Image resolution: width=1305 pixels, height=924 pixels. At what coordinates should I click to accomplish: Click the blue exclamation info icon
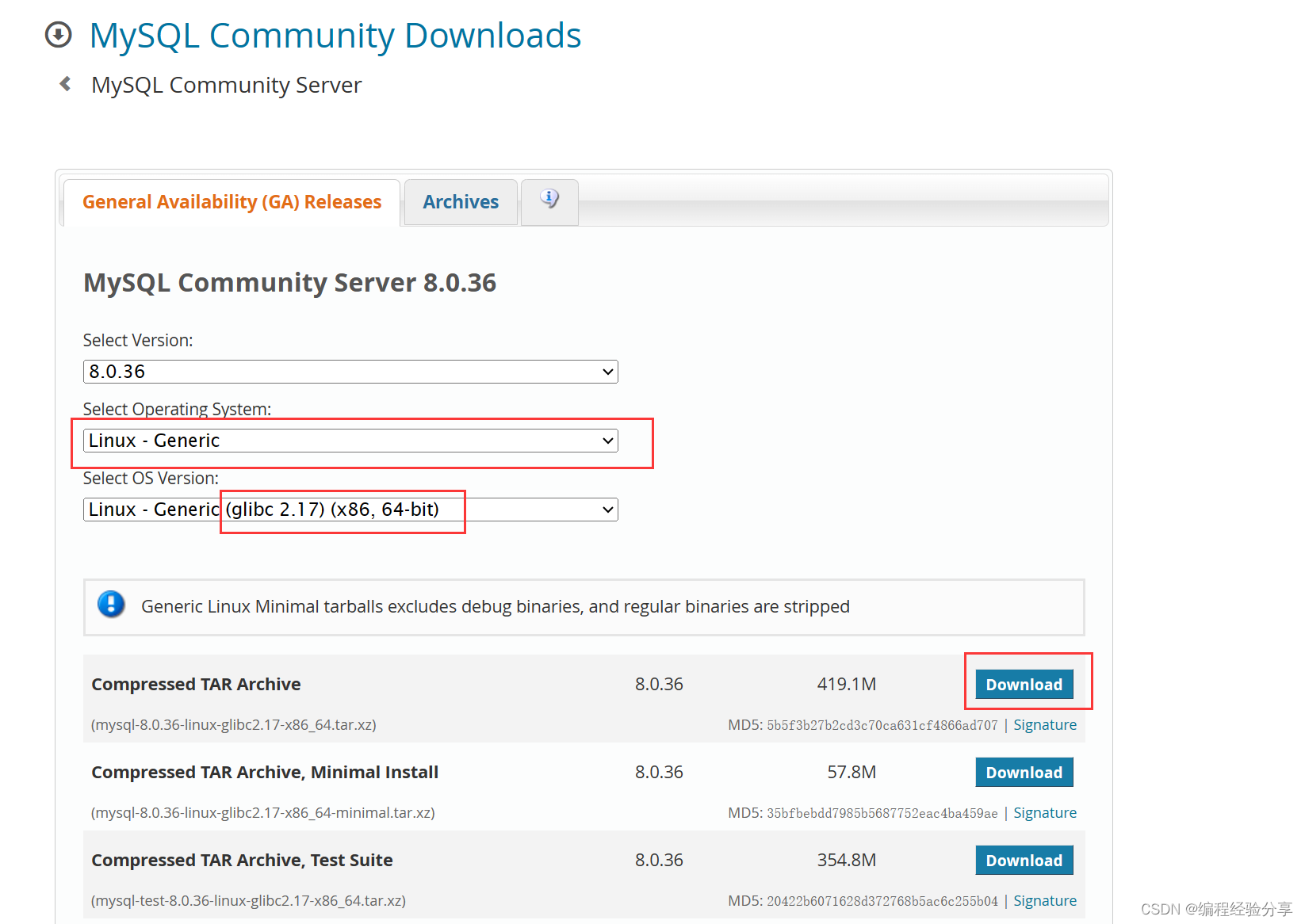(x=111, y=605)
